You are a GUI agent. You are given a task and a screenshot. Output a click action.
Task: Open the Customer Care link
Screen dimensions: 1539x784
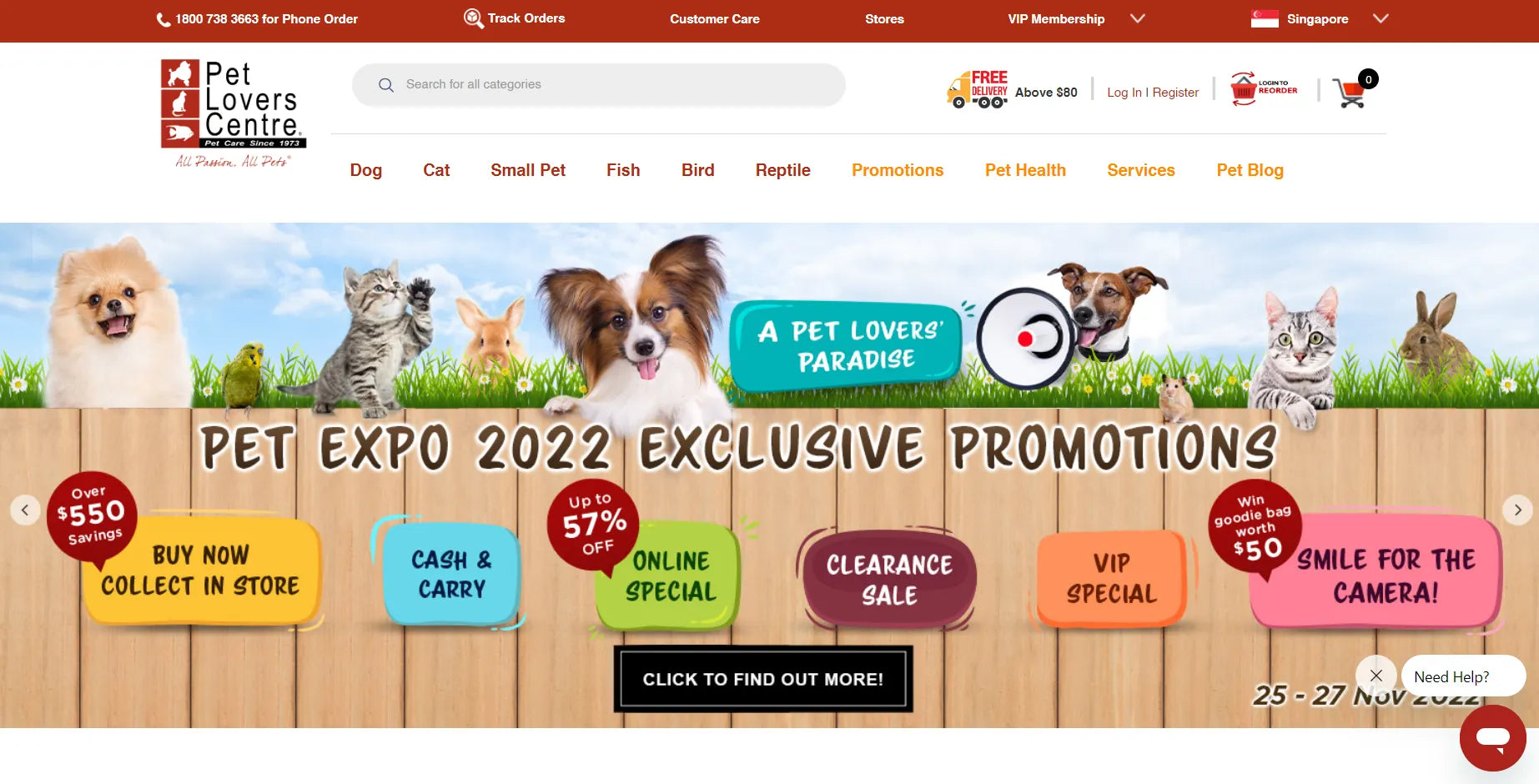(x=715, y=19)
